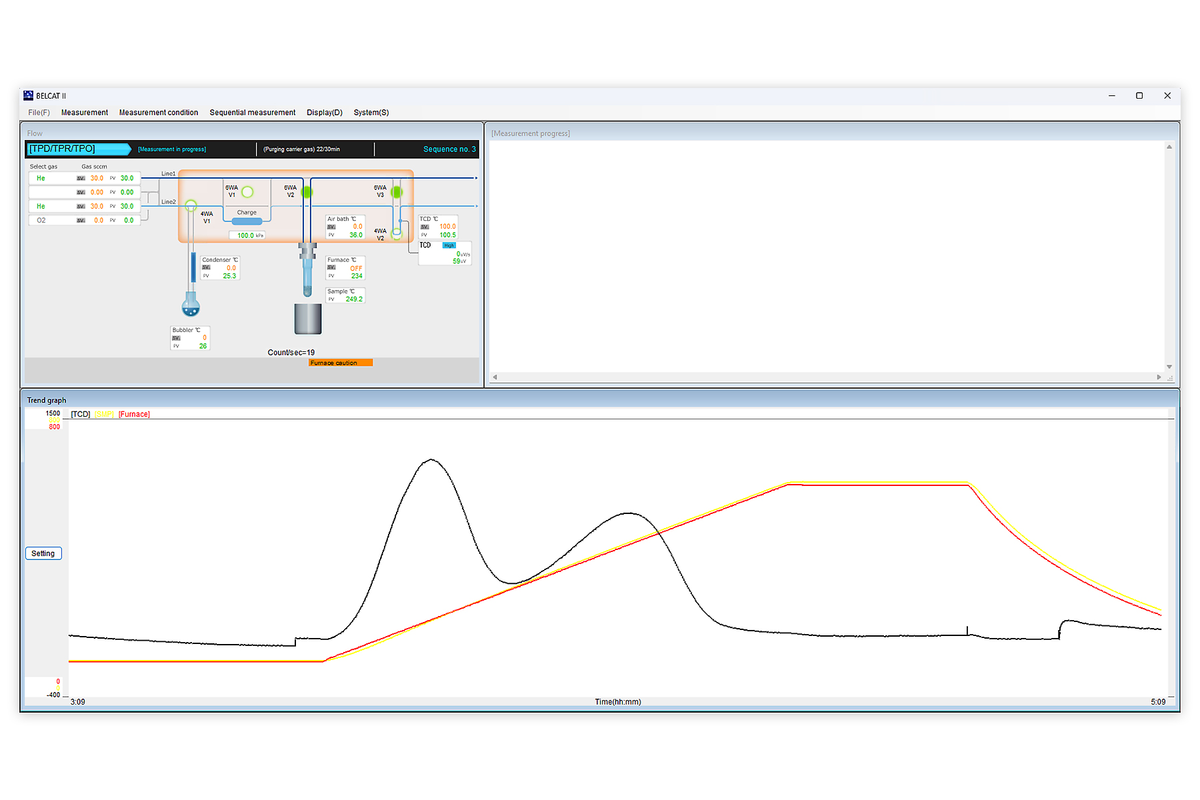
Task: Click the blue condenser column icon
Action: pos(191,267)
